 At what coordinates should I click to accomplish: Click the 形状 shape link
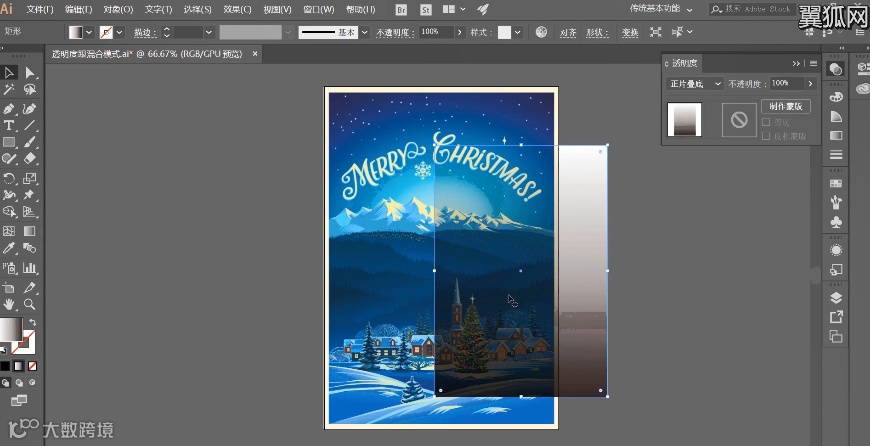click(x=598, y=33)
